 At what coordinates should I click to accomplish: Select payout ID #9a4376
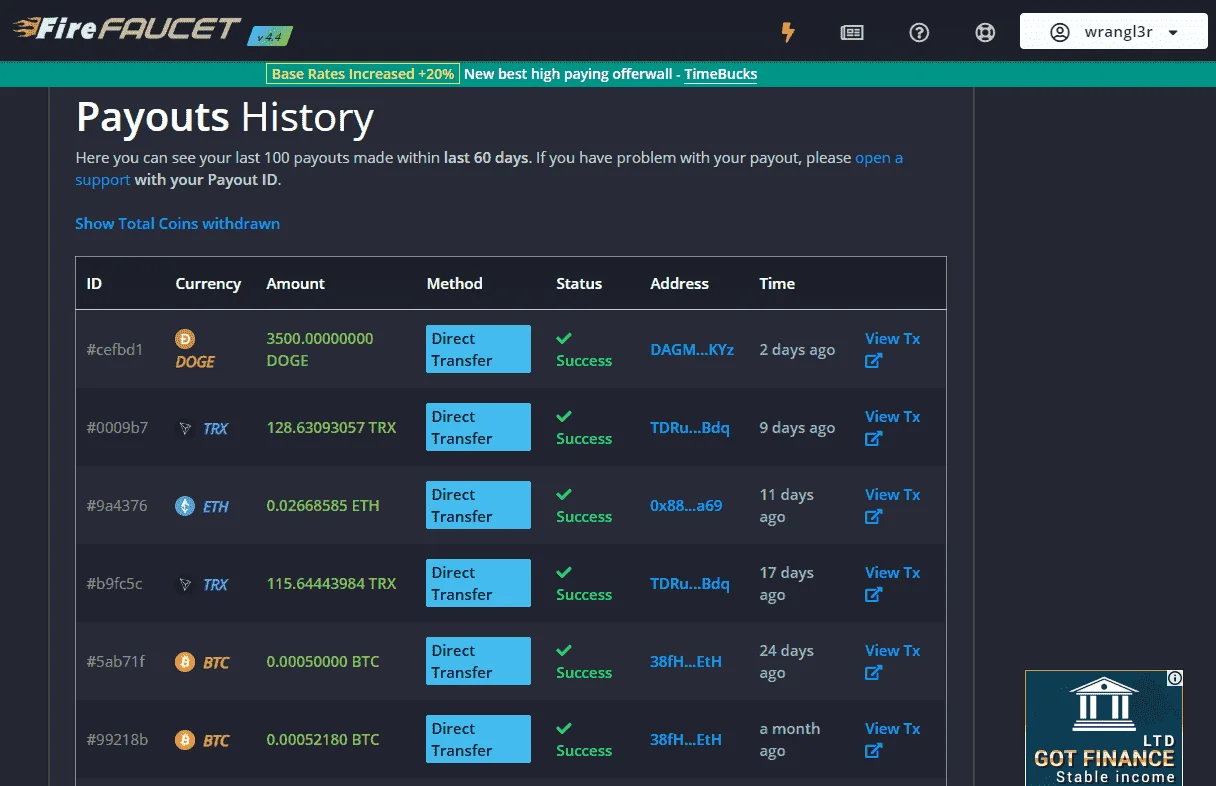coord(116,505)
